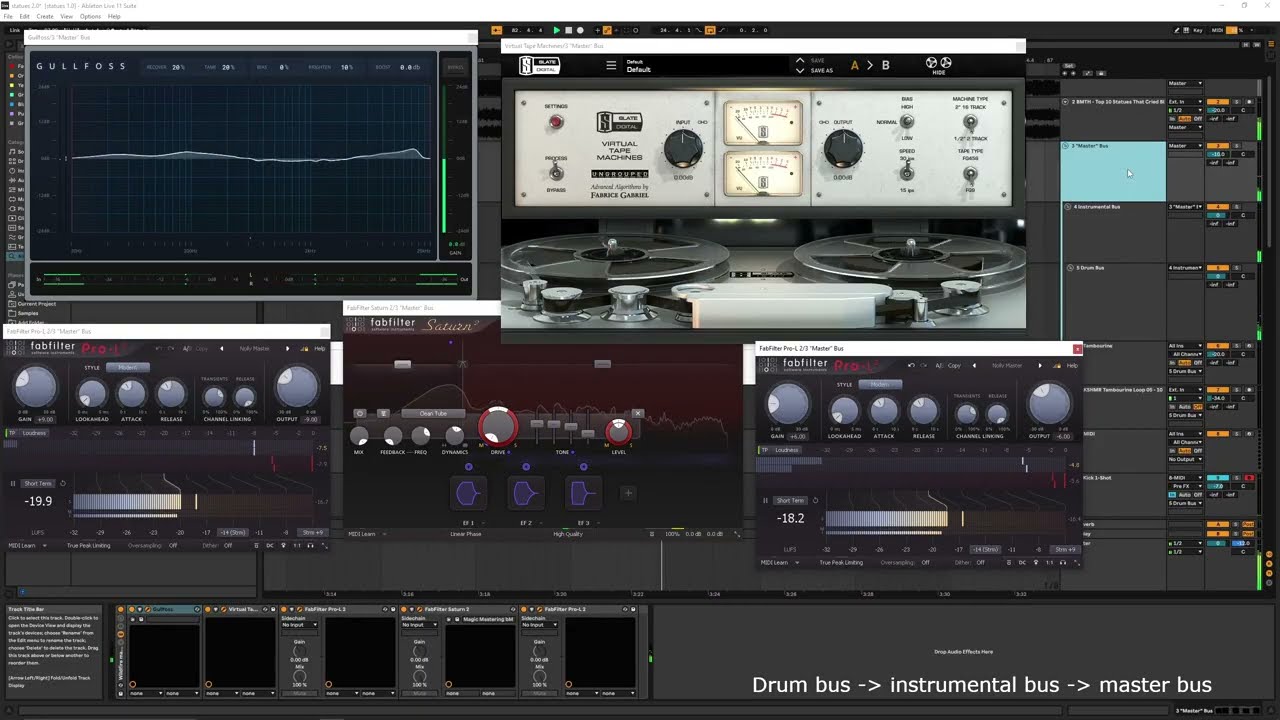
Task: Pause the meter in the Pro-L reading -18.2
Action: click(x=766, y=500)
